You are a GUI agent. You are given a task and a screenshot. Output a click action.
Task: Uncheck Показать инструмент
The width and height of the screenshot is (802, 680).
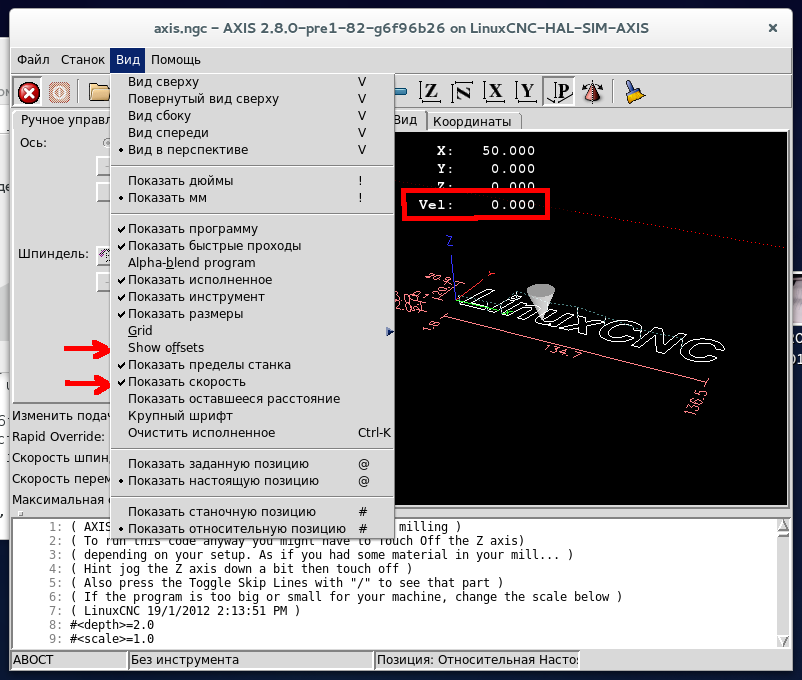(253, 297)
